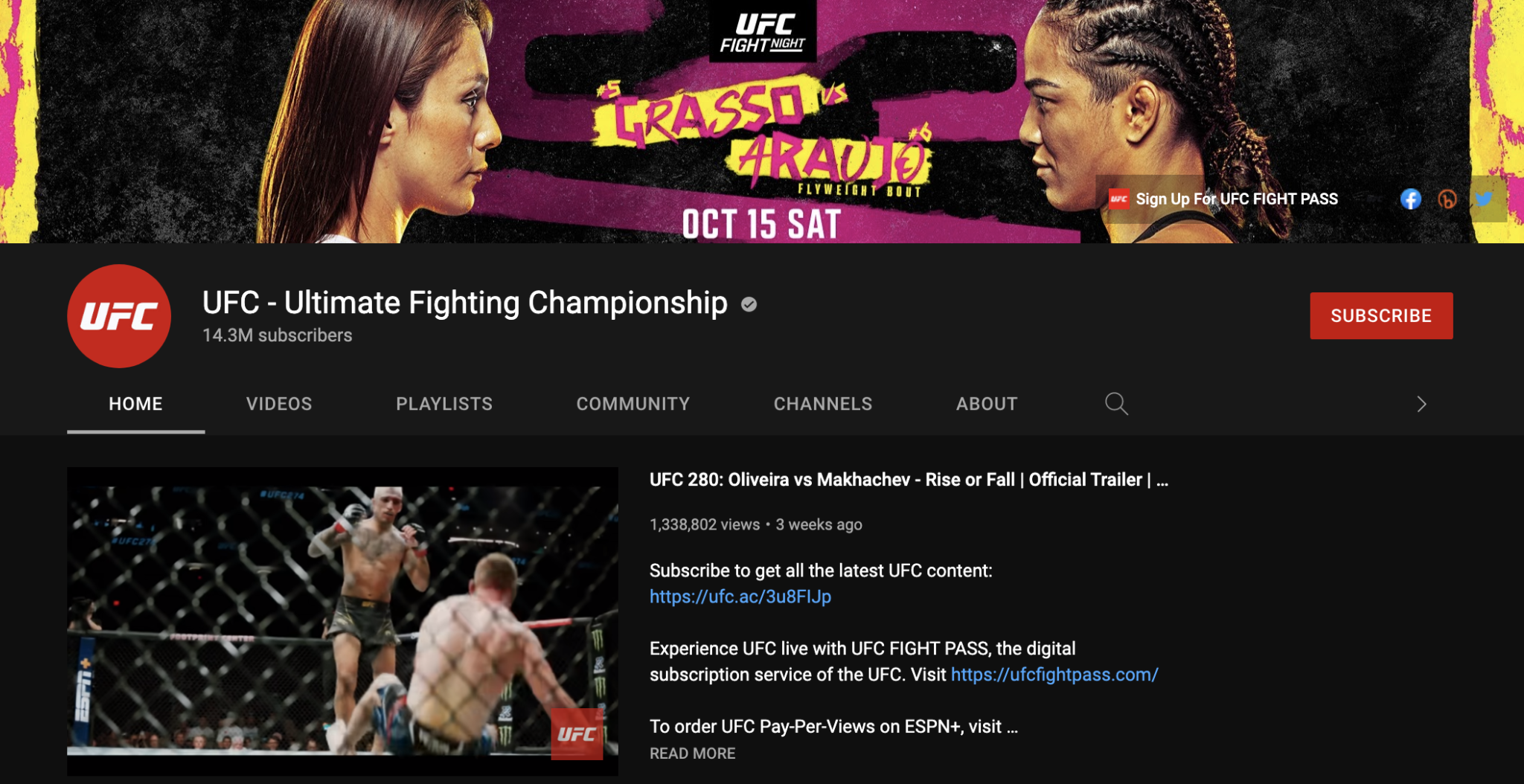Click the small UFC logo beside Sign Up
Viewport: 1524px width, 784px height.
[1118, 199]
